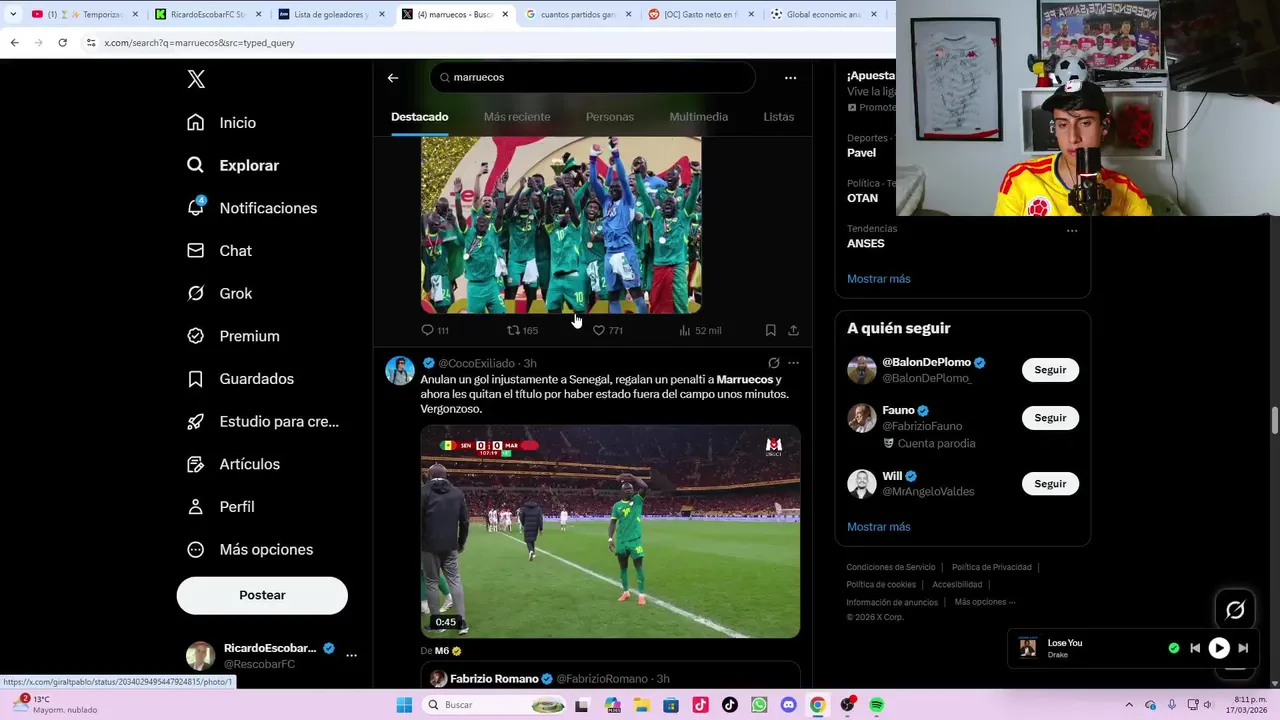Click RicardoEscobarFC profile avatar at bottom
1280x720 pixels.
click(201, 656)
